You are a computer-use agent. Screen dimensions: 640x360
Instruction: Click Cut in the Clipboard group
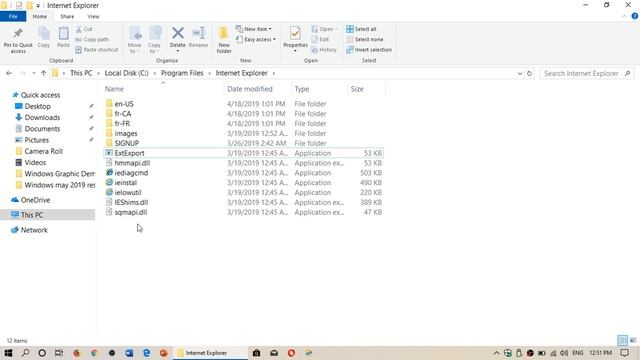click(x=84, y=29)
